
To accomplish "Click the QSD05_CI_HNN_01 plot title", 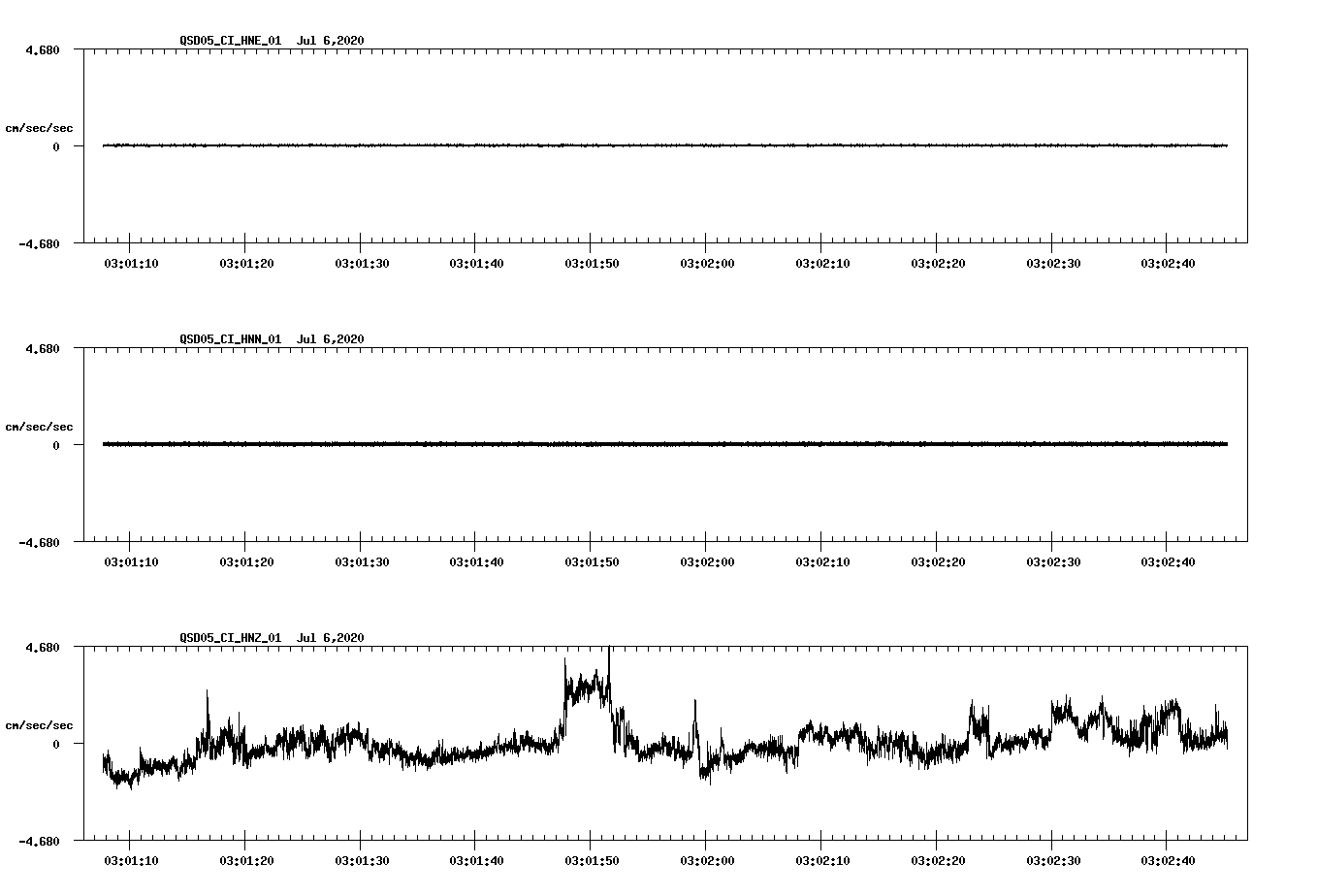I will pos(273,339).
